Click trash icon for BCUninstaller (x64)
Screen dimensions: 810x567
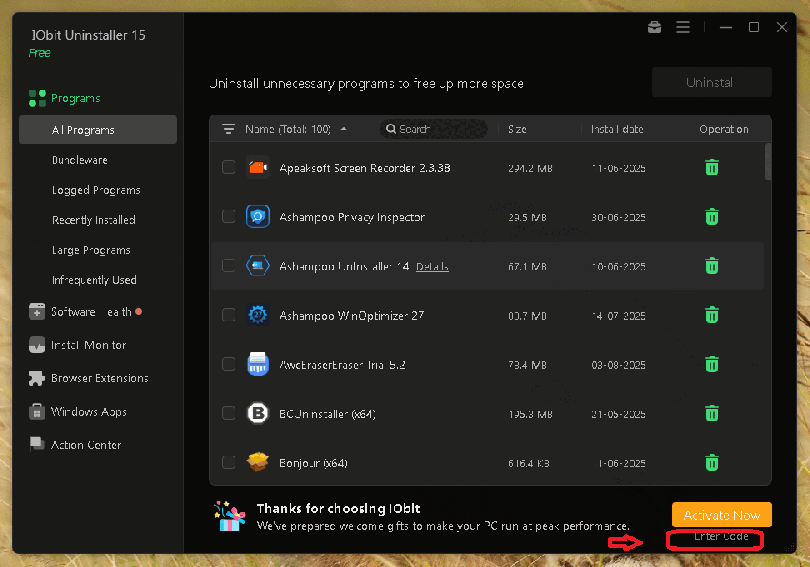(712, 413)
